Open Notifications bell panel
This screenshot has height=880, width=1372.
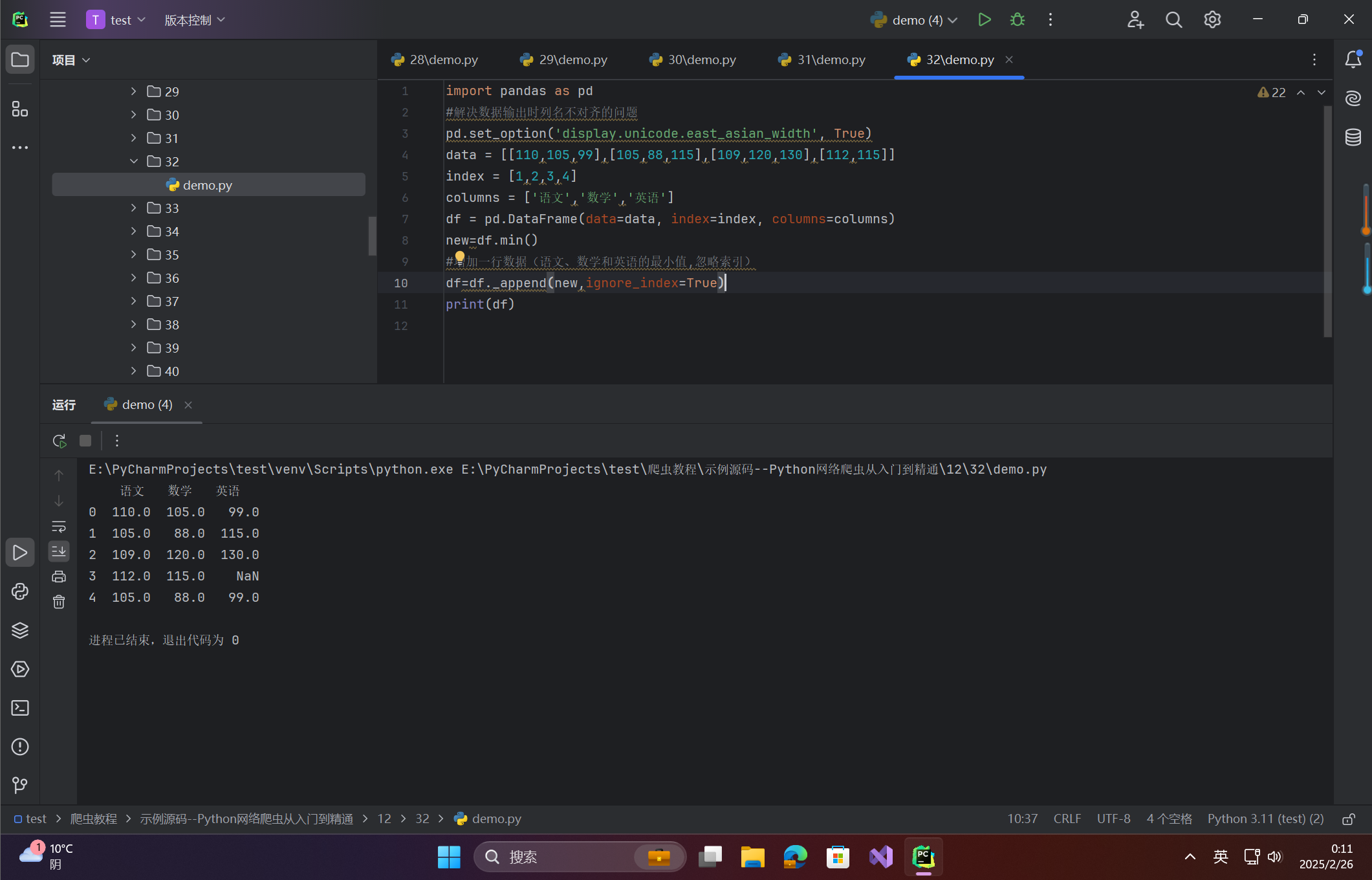click(x=1353, y=60)
